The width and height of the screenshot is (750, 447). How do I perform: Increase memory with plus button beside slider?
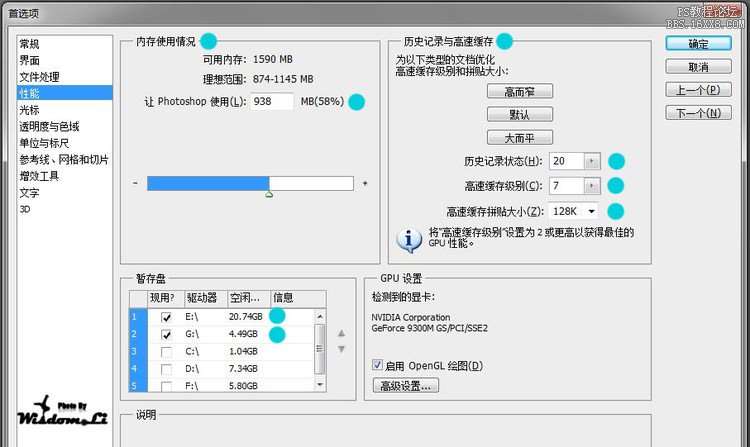coord(365,183)
